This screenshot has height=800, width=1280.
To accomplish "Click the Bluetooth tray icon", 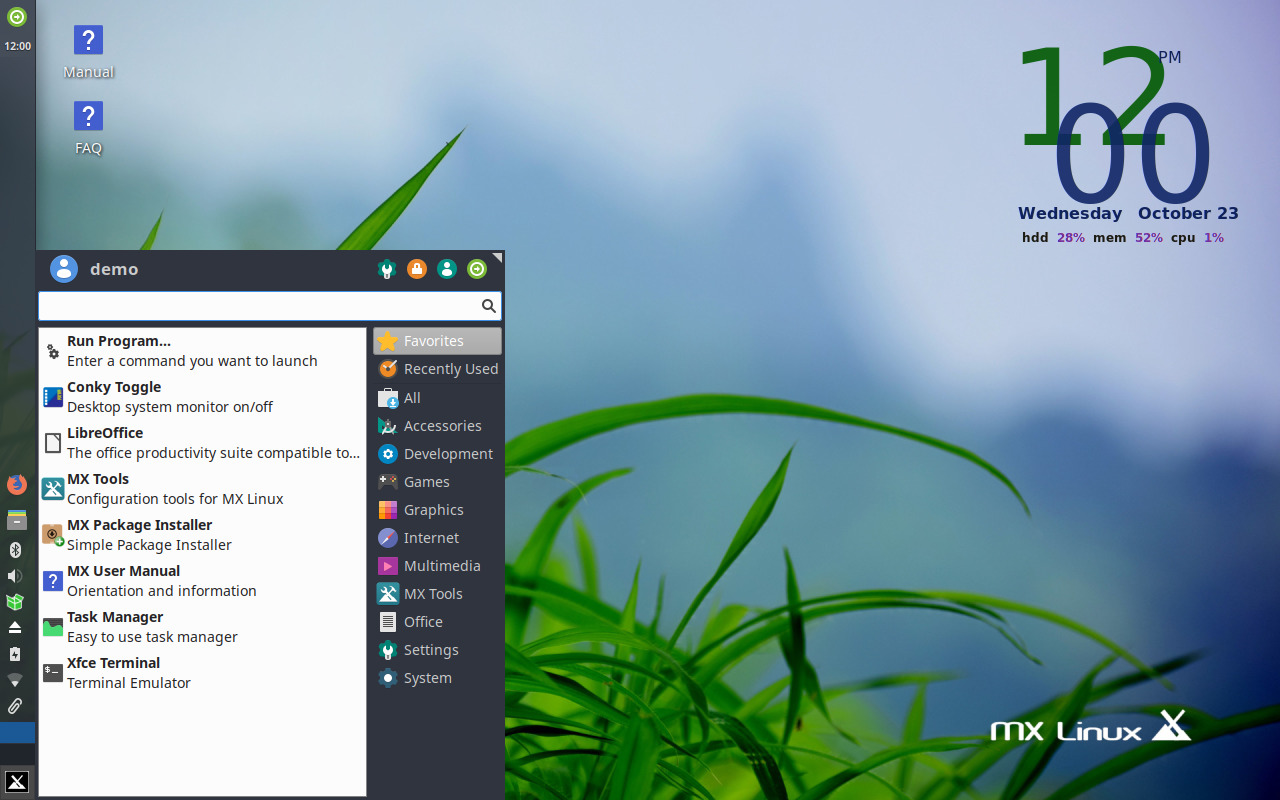I will [x=15, y=549].
